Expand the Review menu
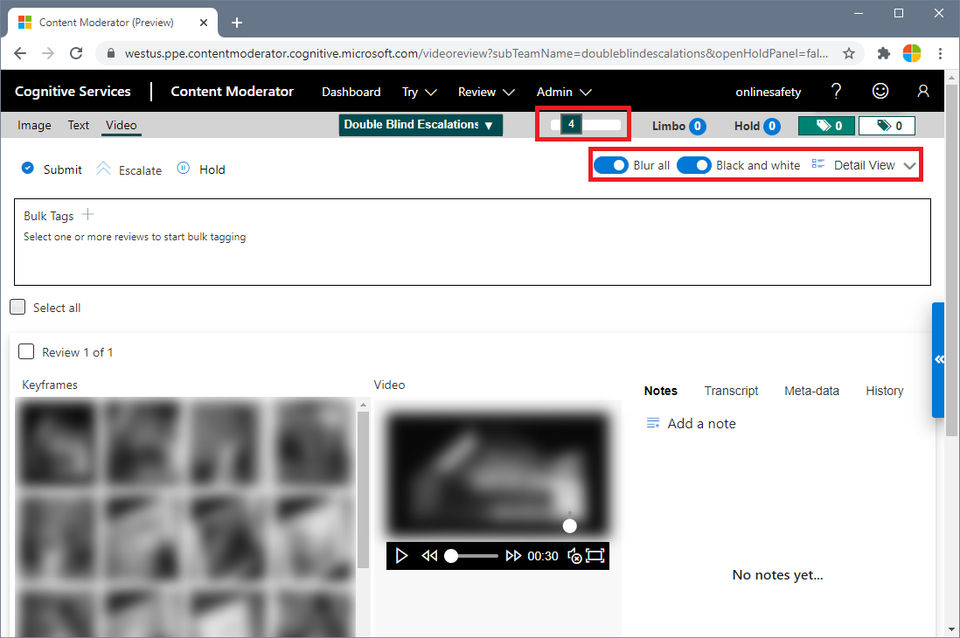This screenshot has height=638, width=960. click(486, 92)
